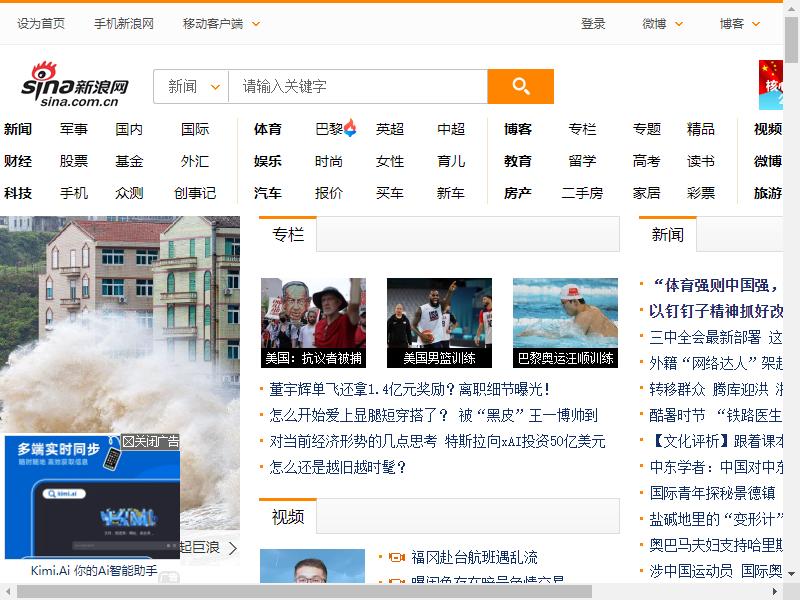
Task: Open the 汽车 navigation item
Action: (268, 193)
